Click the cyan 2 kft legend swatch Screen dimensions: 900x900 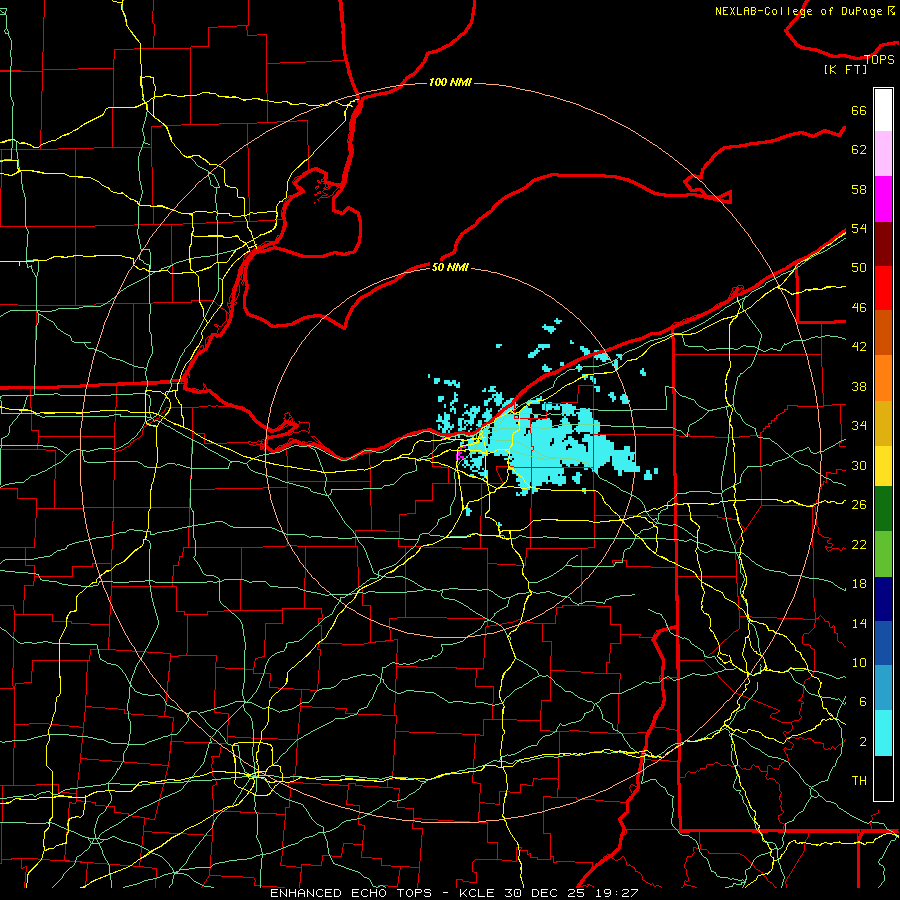point(883,733)
